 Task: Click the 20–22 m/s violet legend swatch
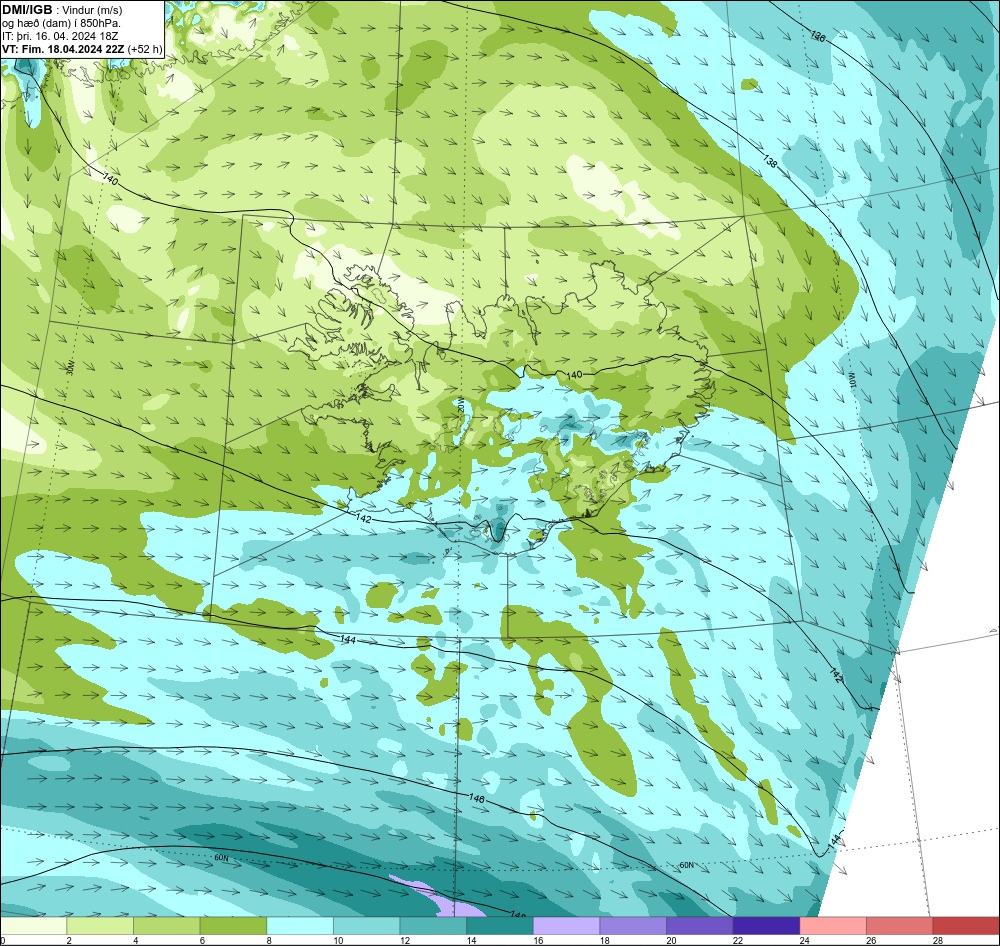point(700,926)
